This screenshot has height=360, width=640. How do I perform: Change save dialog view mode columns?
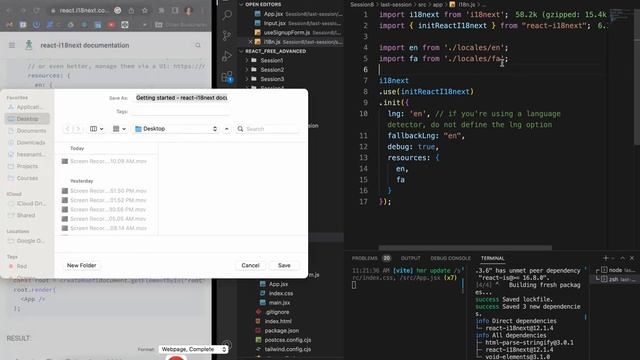(x=96, y=129)
